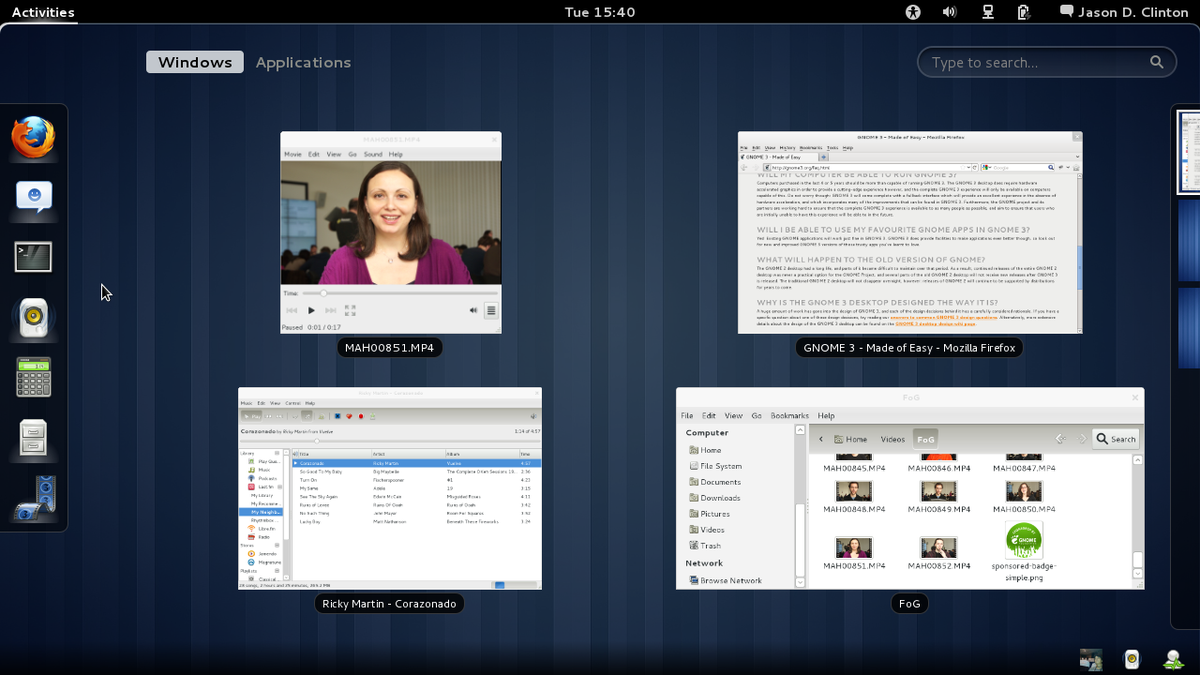The image size is (1200, 675).
Task: Click the workspace thumbnail on right edge
Action: 1187,152
